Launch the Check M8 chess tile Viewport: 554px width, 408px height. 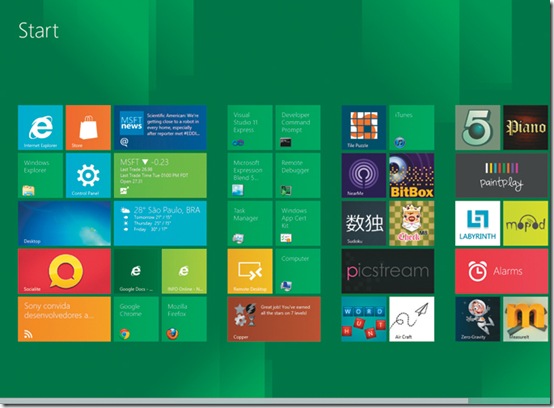(412, 224)
